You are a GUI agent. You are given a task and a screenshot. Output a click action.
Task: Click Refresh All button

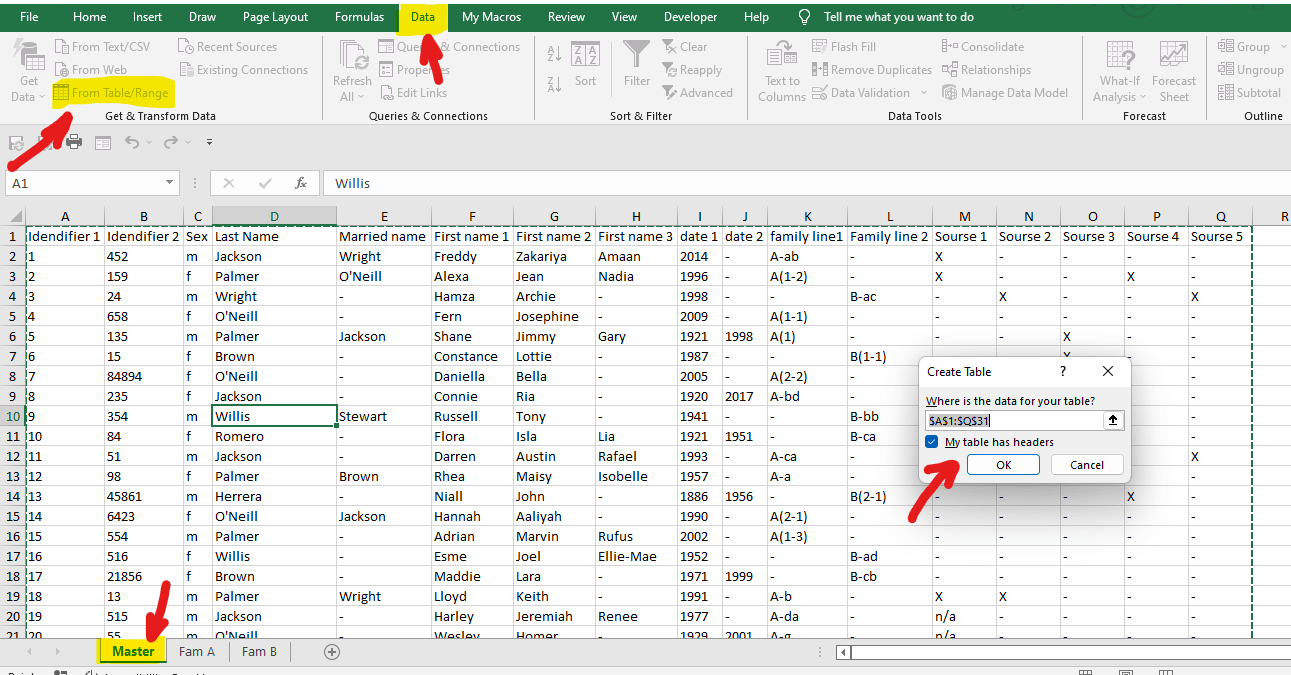tap(352, 72)
